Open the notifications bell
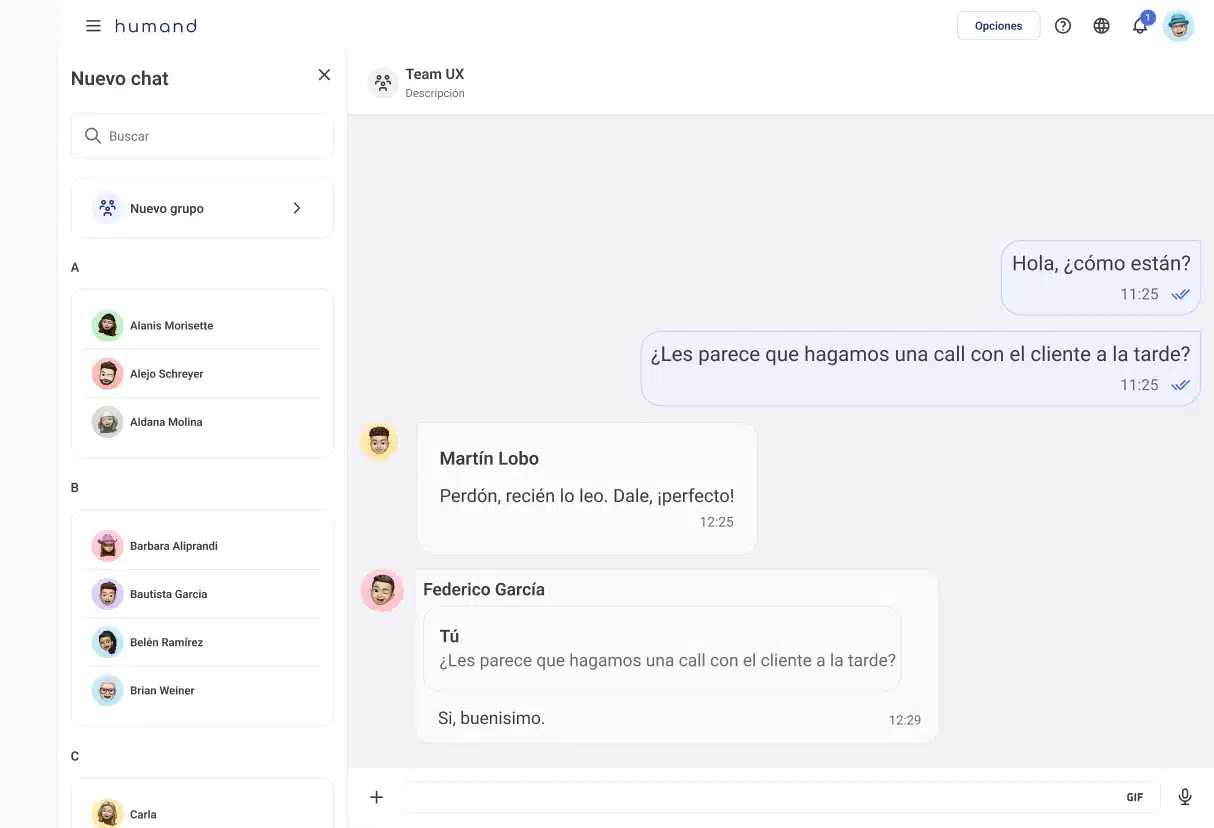The image size is (1214, 828). tap(1140, 26)
